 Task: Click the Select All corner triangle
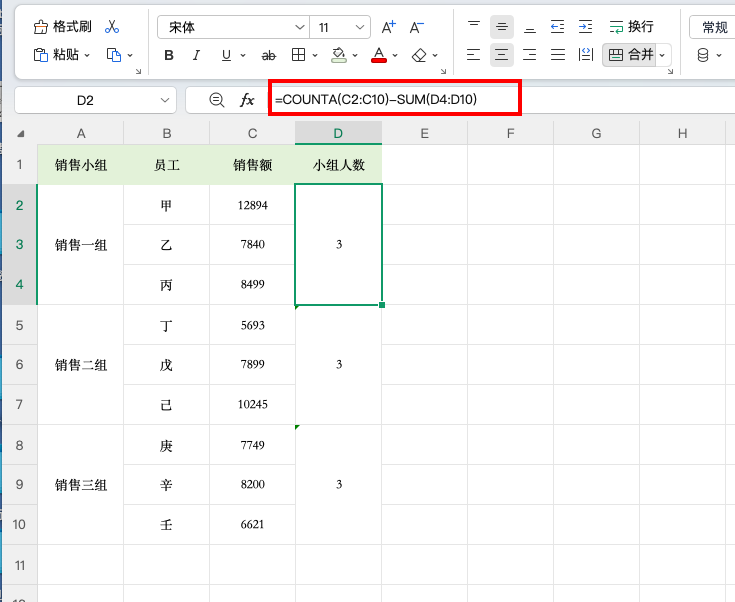(20, 134)
